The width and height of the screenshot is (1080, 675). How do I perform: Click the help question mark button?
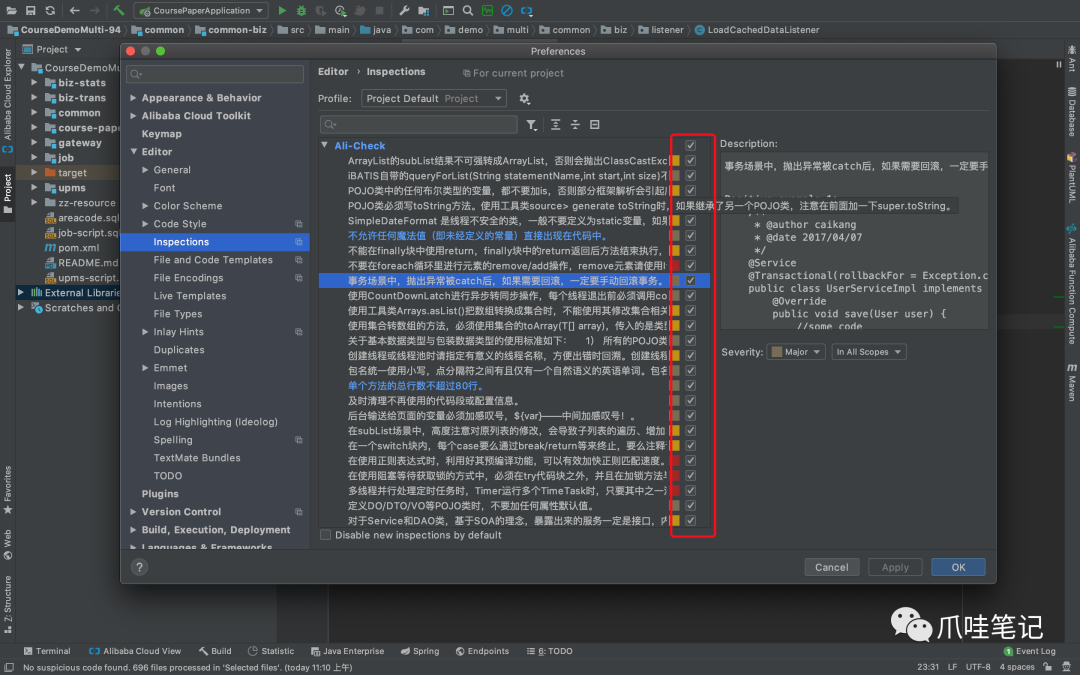pos(139,567)
